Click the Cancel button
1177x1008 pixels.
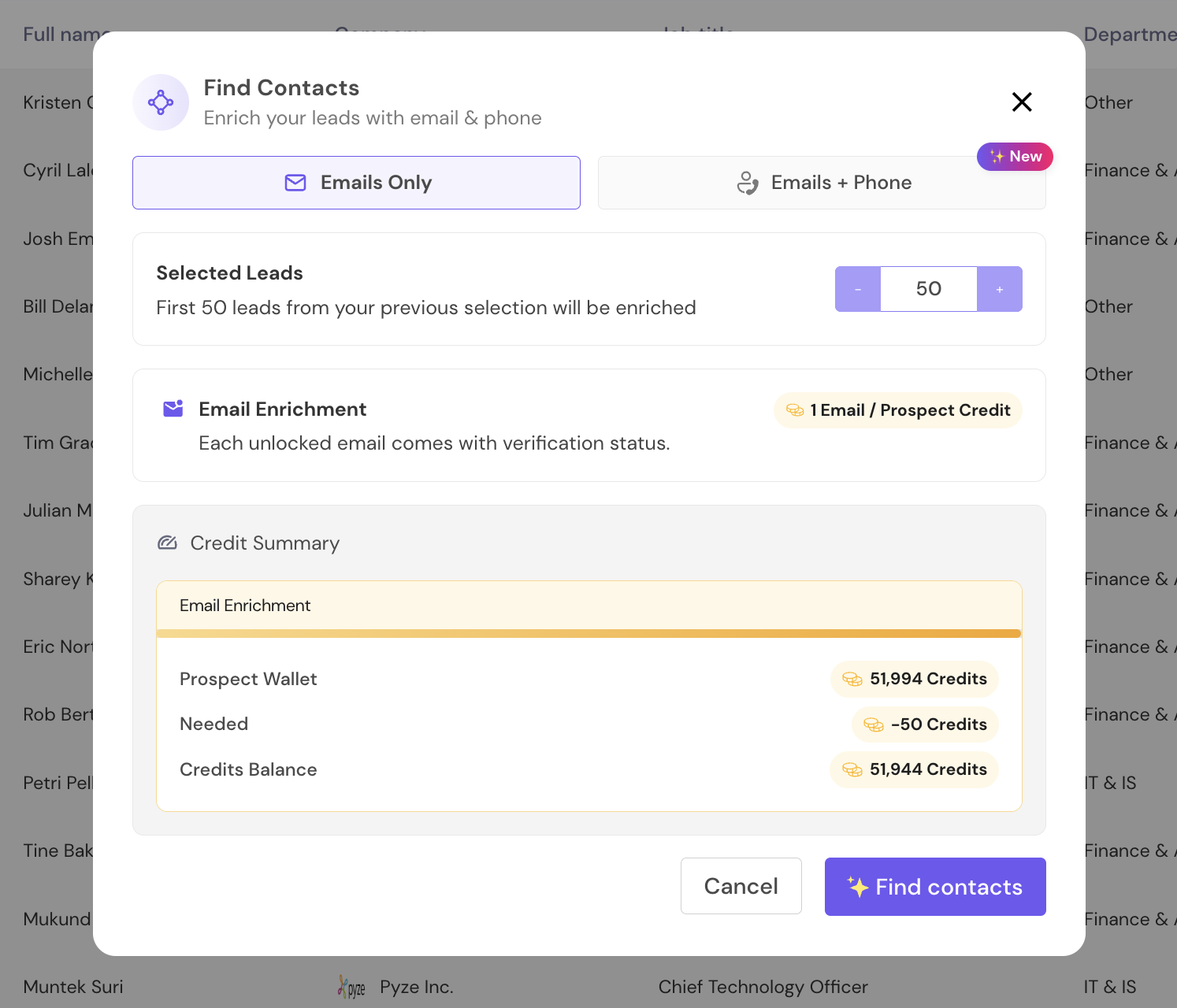pos(741,886)
